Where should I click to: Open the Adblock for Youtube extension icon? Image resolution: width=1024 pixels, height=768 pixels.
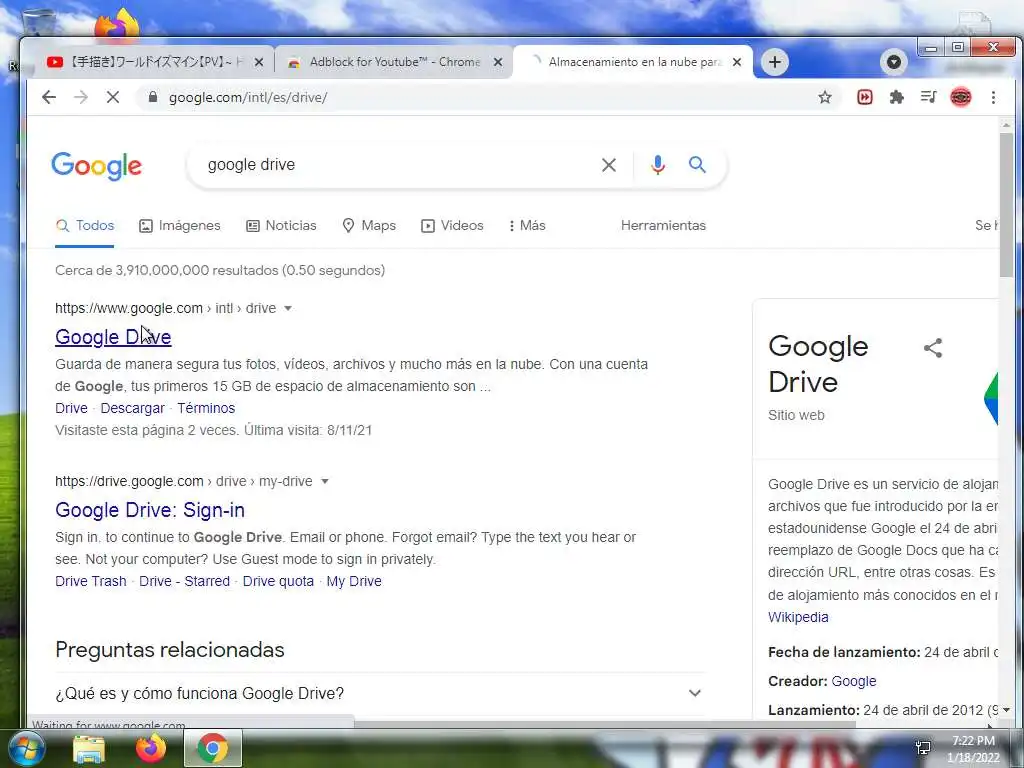pos(865,97)
